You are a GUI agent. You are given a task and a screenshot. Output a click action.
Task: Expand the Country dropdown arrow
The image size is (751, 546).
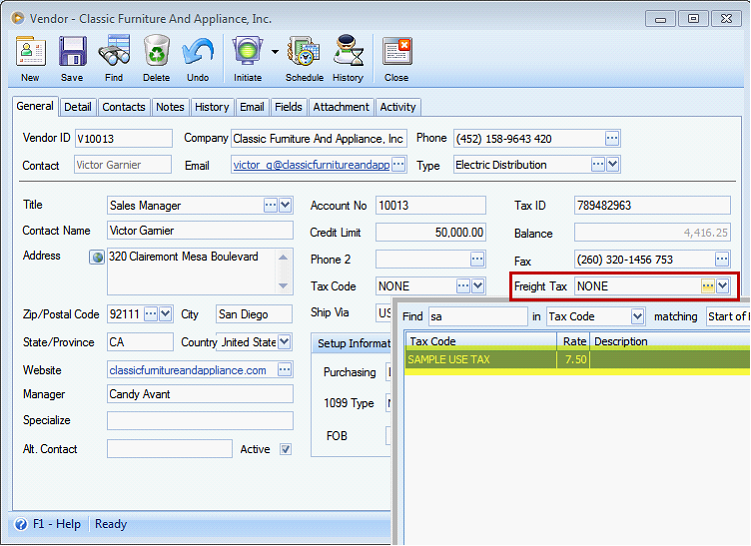[284, 342]
